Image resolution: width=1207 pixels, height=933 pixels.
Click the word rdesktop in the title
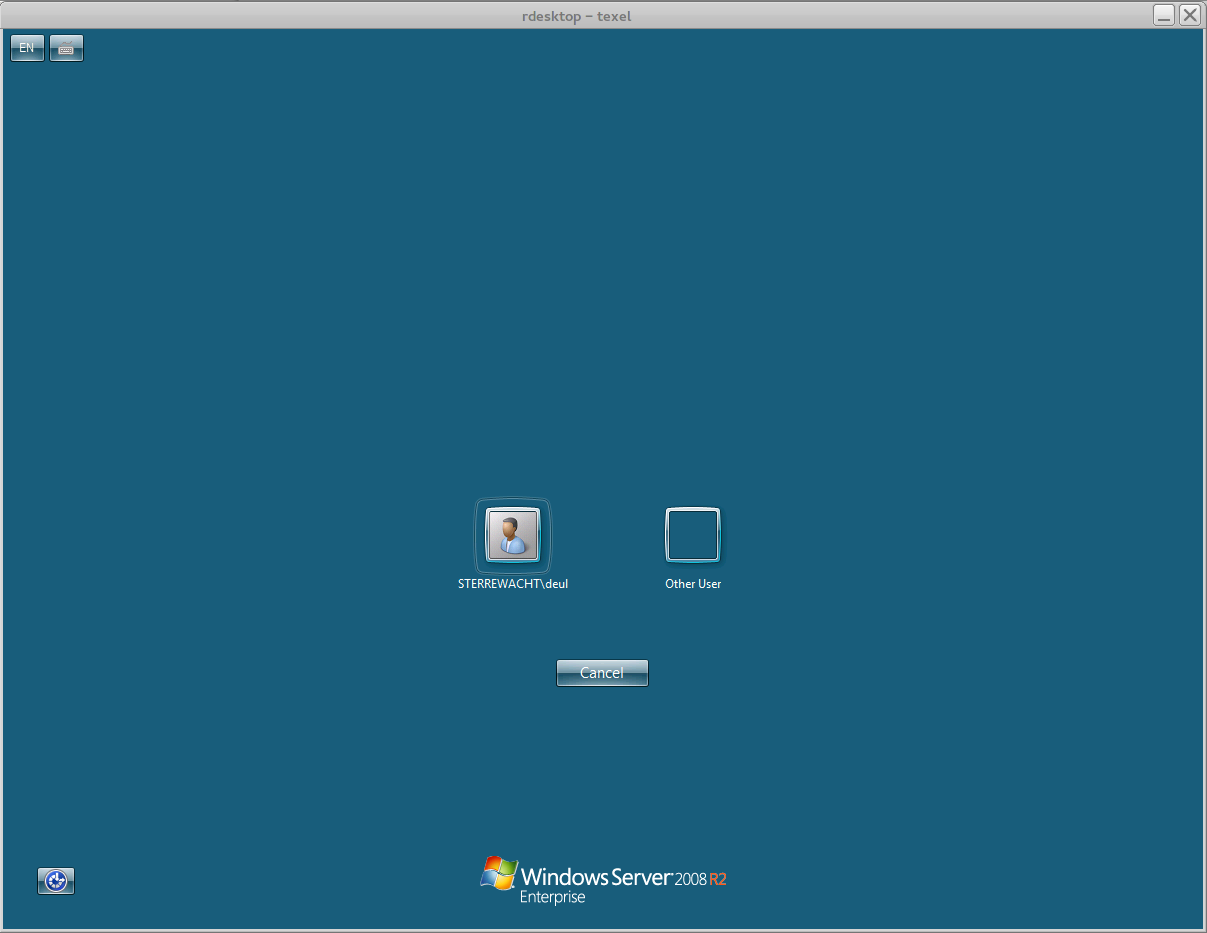[551, 16]
